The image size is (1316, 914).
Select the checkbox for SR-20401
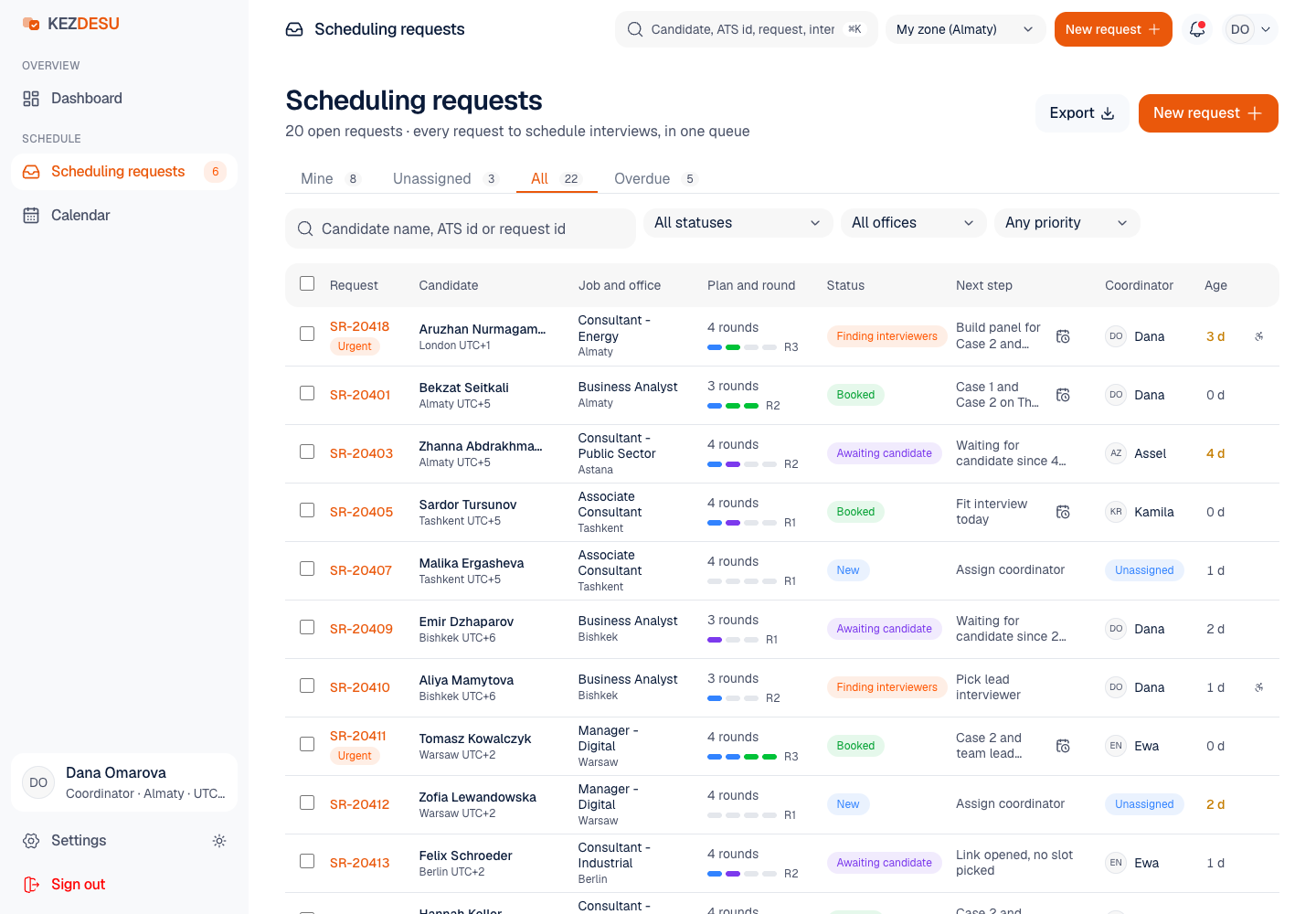pyautogui.click(x=307, y=393)
